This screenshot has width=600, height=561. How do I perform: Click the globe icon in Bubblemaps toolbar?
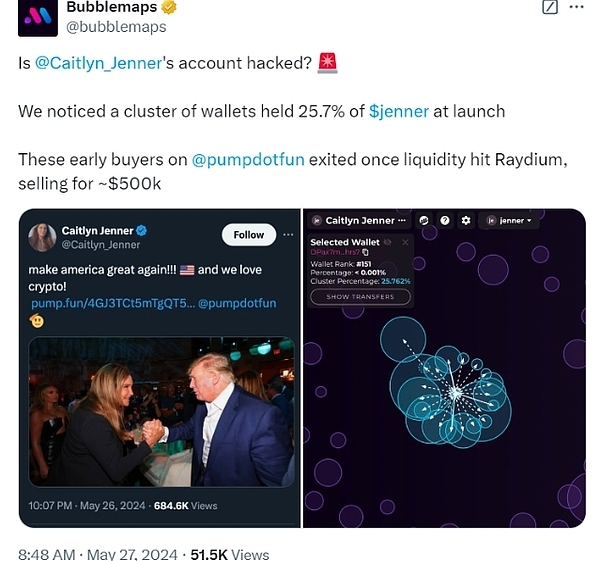tap(424, 220)
